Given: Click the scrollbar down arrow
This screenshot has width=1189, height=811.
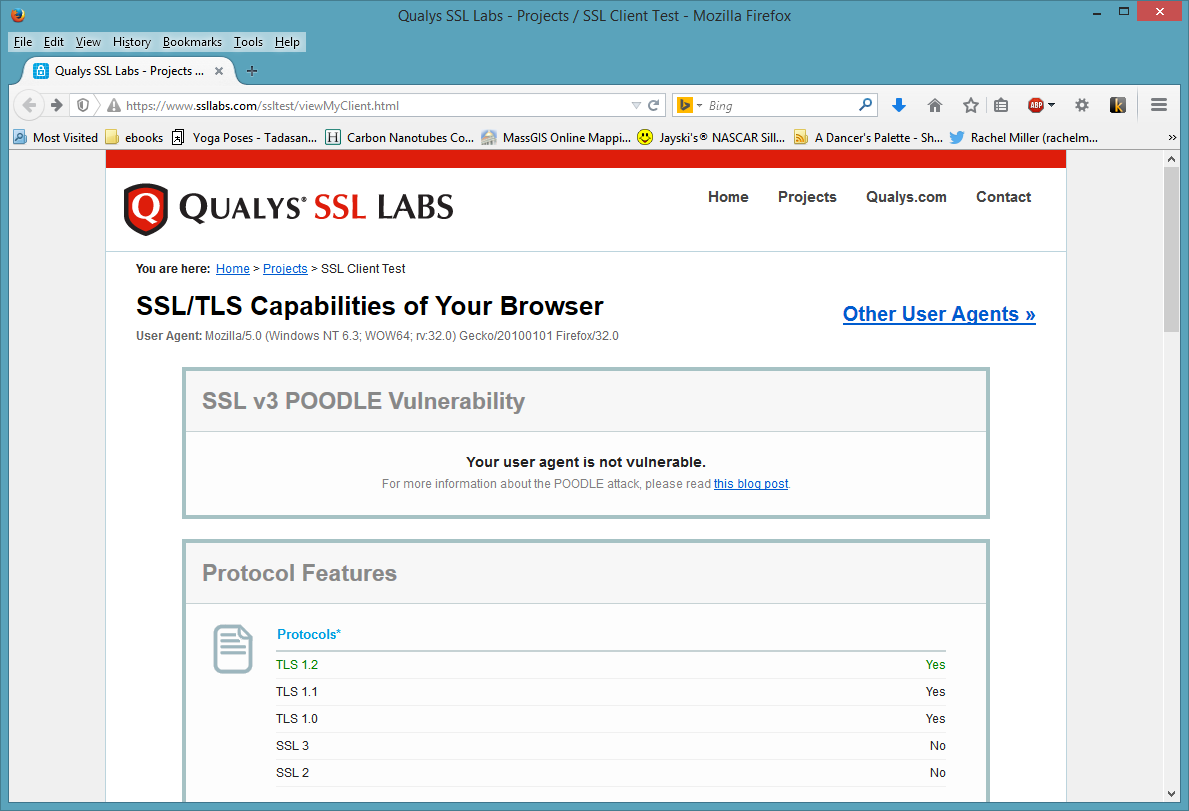Looking at the screenshot, I should coord(1172,794).
